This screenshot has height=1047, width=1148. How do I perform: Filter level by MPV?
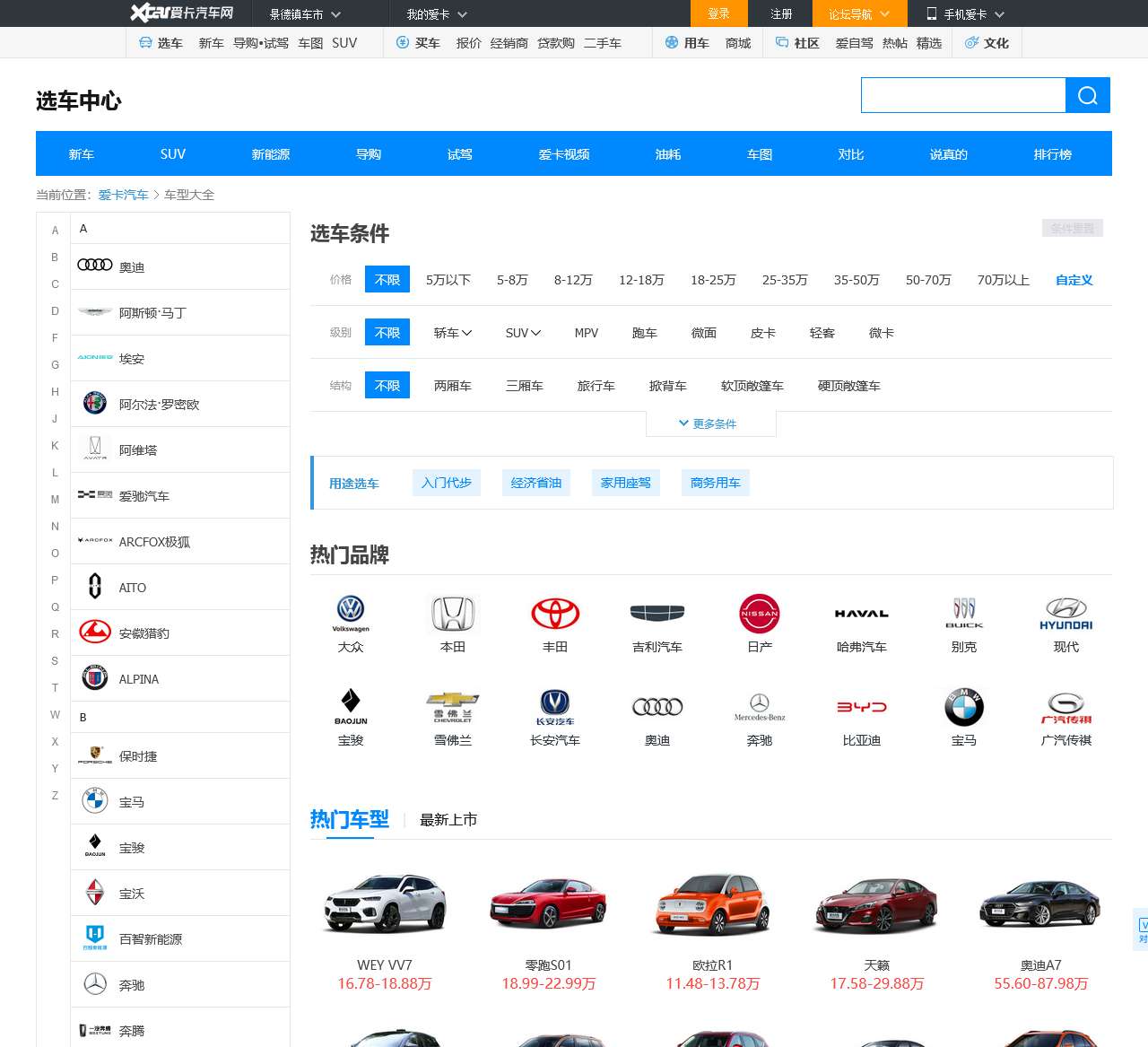587,333
